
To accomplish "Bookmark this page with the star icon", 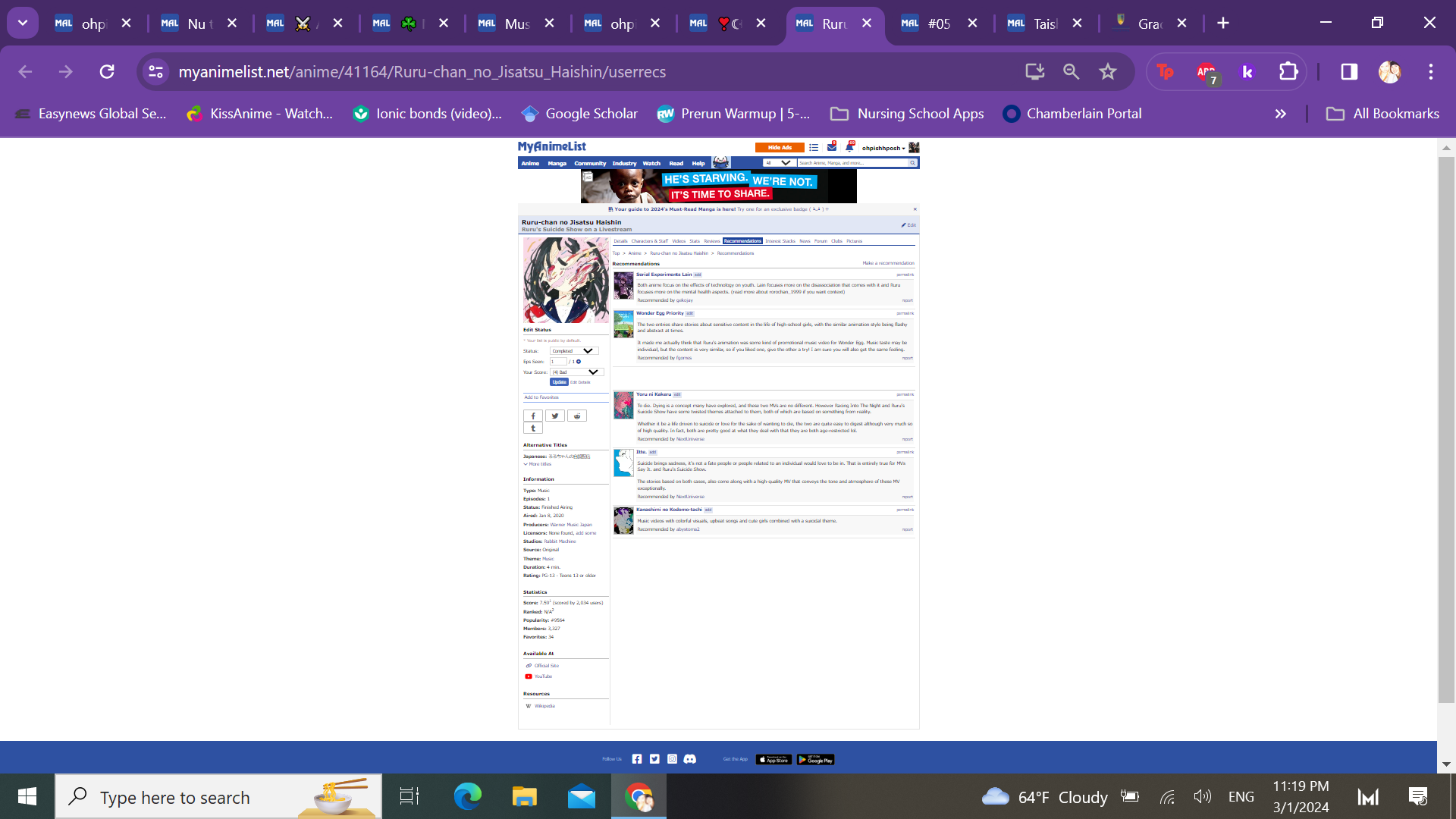I will point(1108,71).
